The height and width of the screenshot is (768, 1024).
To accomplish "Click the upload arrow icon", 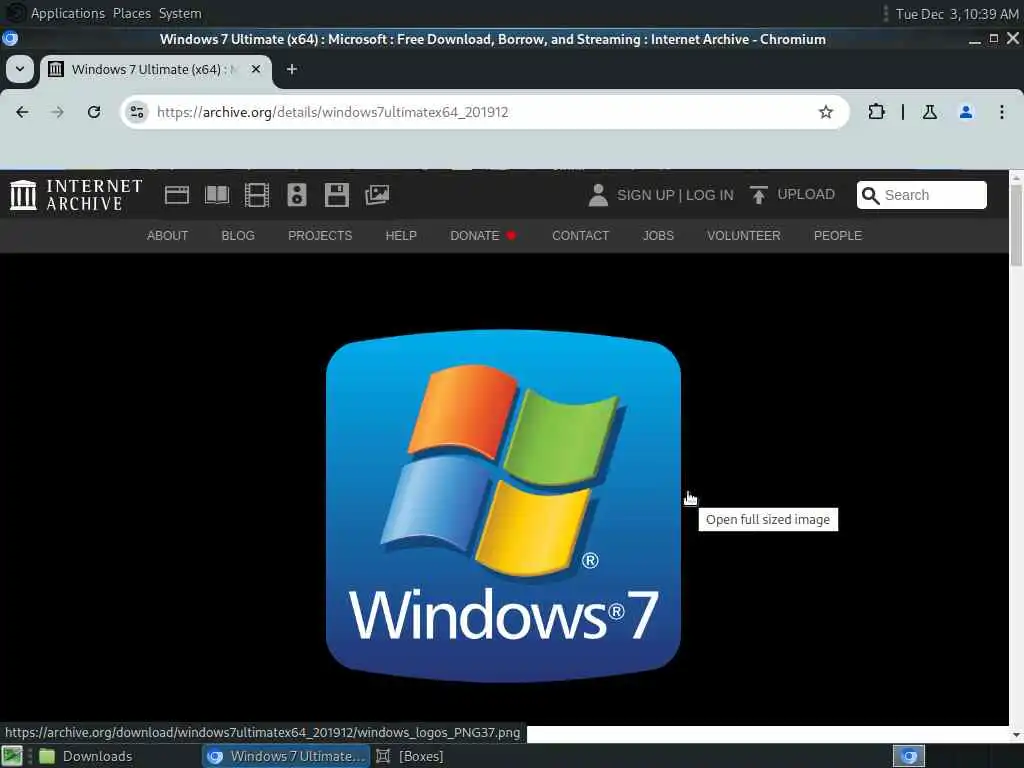I will (759, 195).
